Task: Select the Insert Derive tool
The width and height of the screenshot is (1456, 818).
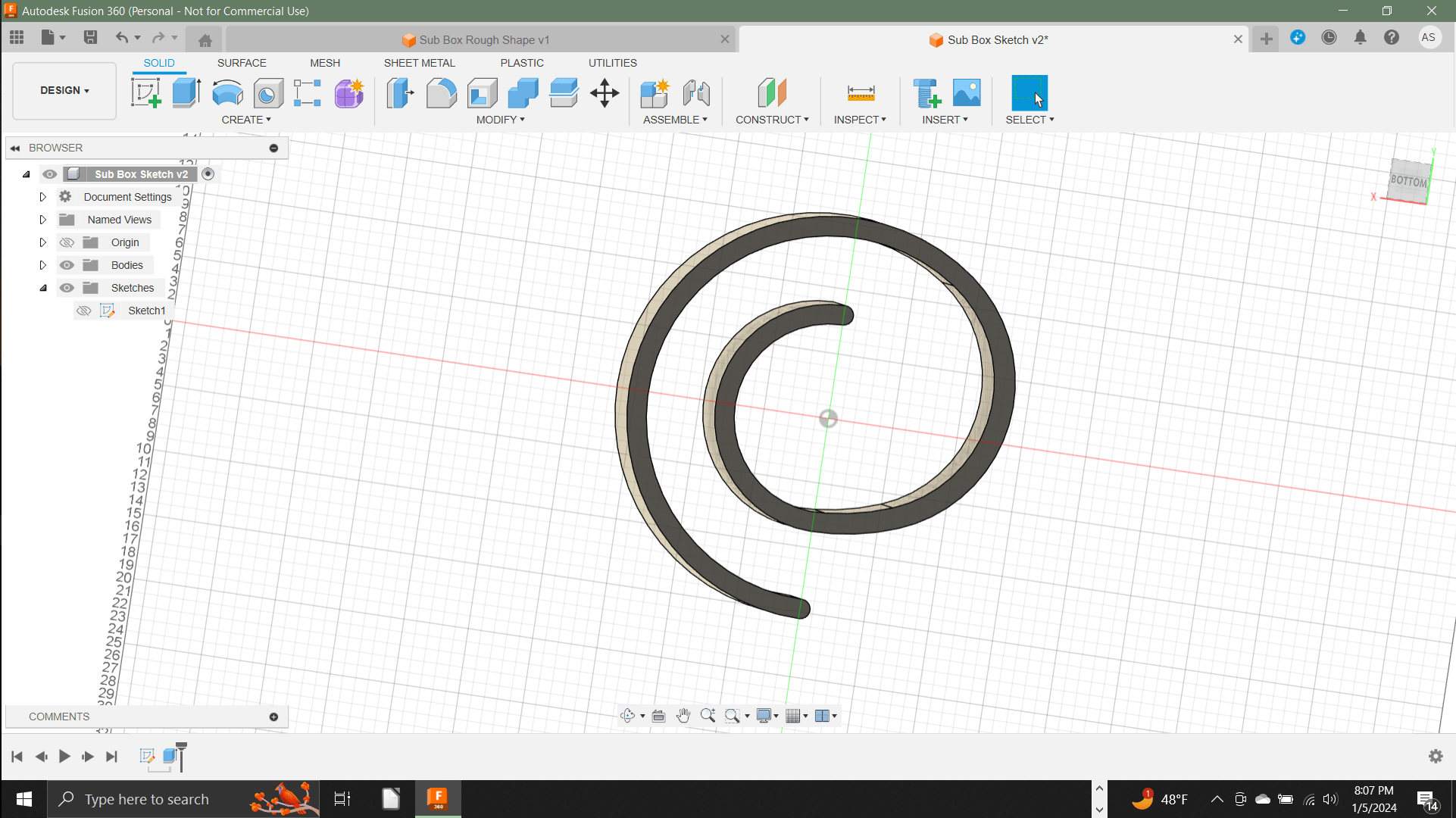Action: point(926,93)
